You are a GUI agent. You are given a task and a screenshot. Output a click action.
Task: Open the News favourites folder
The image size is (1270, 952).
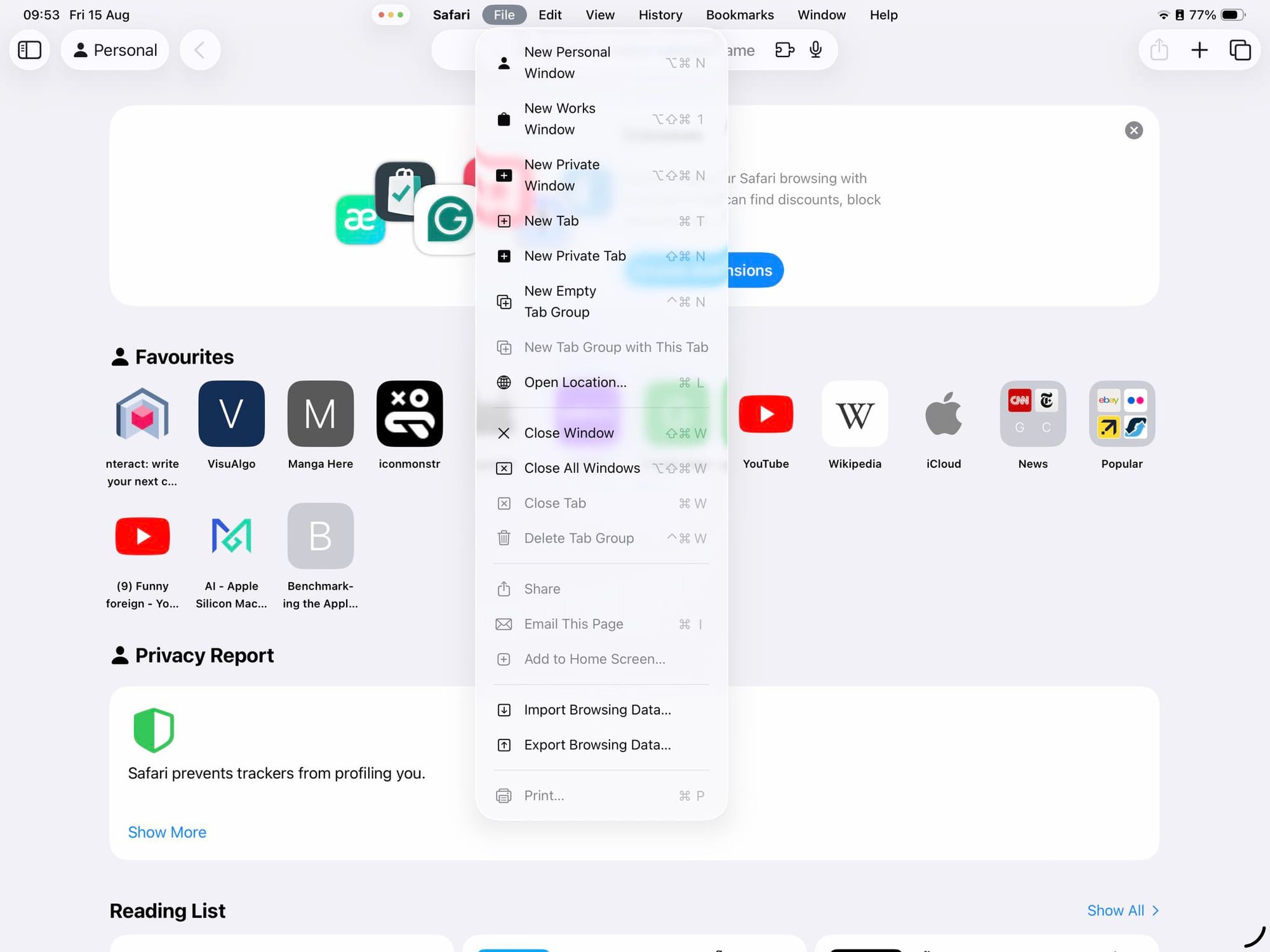coord(1033,414)
